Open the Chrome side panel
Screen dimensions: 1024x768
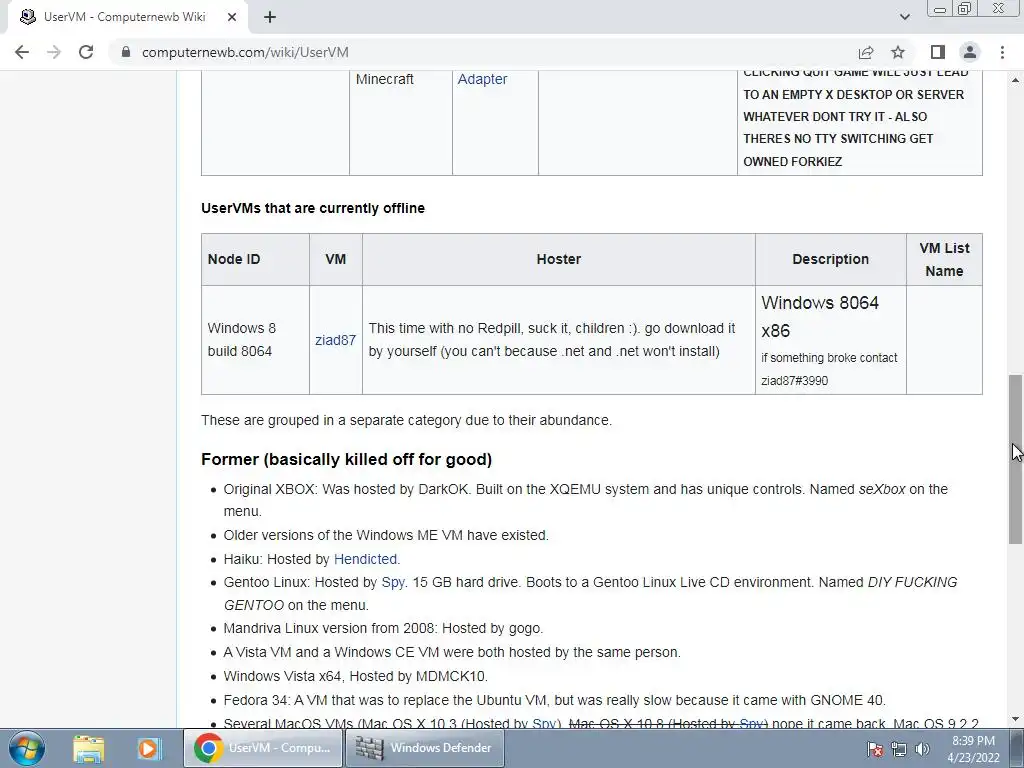(938, 52)
